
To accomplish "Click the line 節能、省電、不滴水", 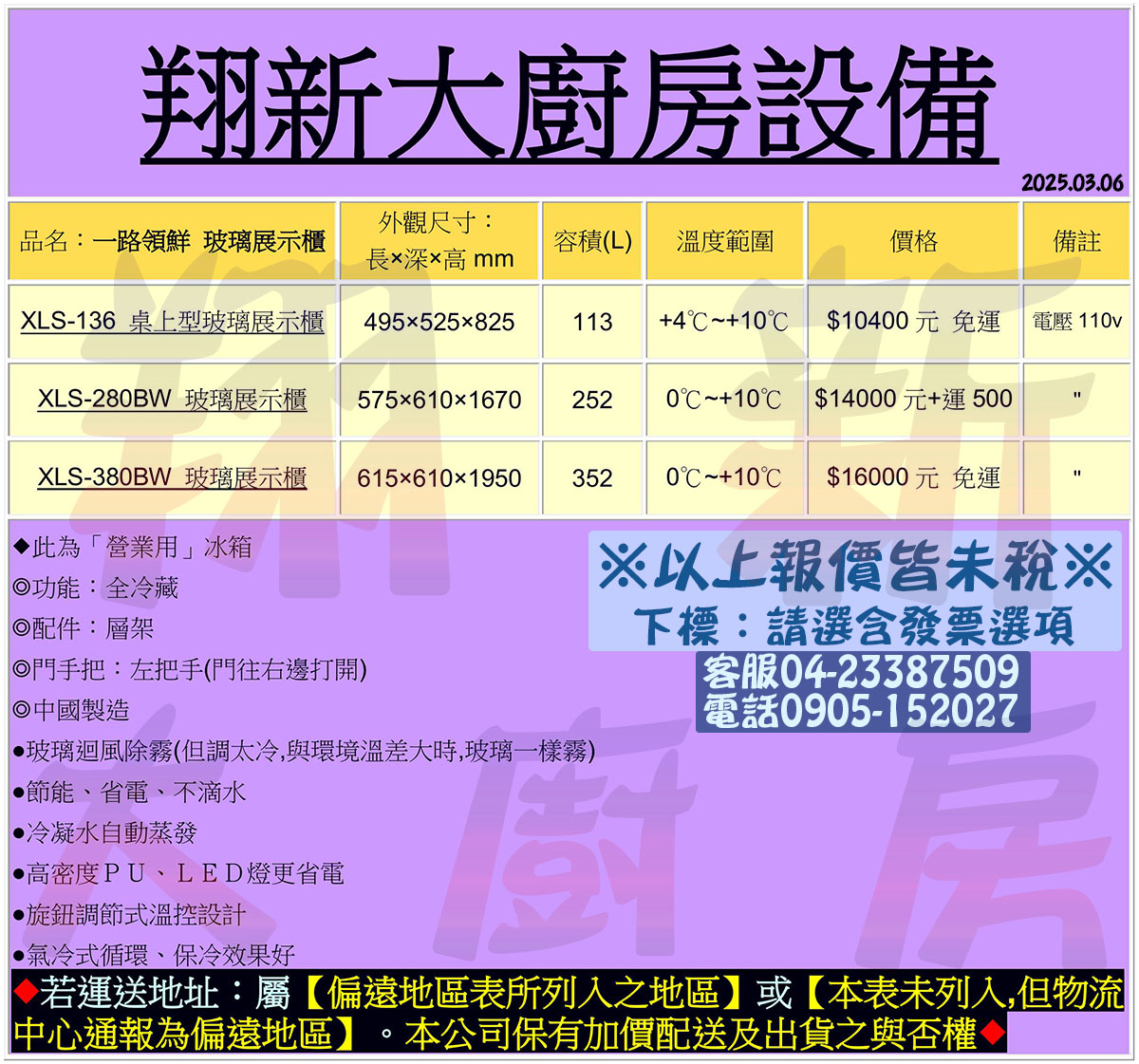I will pos(130,792).
